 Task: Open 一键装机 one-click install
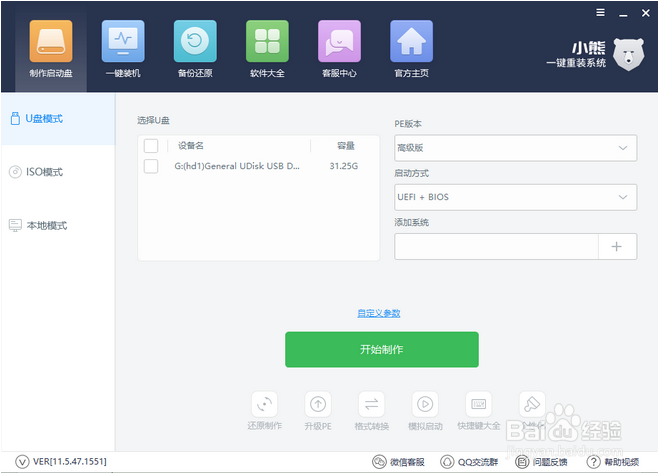123,49
